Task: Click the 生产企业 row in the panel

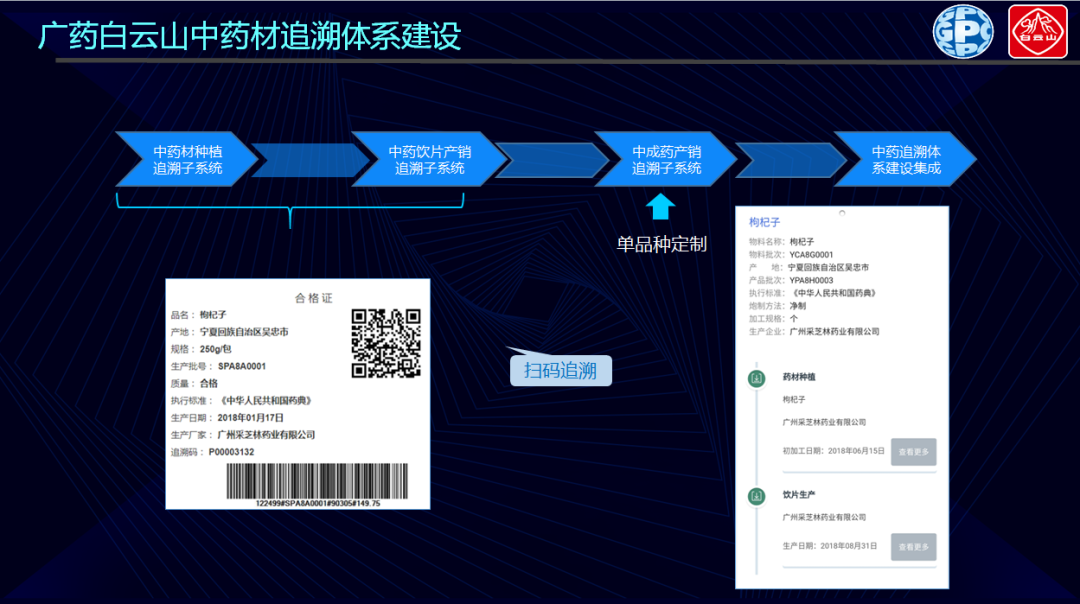Action: [x=814, y=332]
